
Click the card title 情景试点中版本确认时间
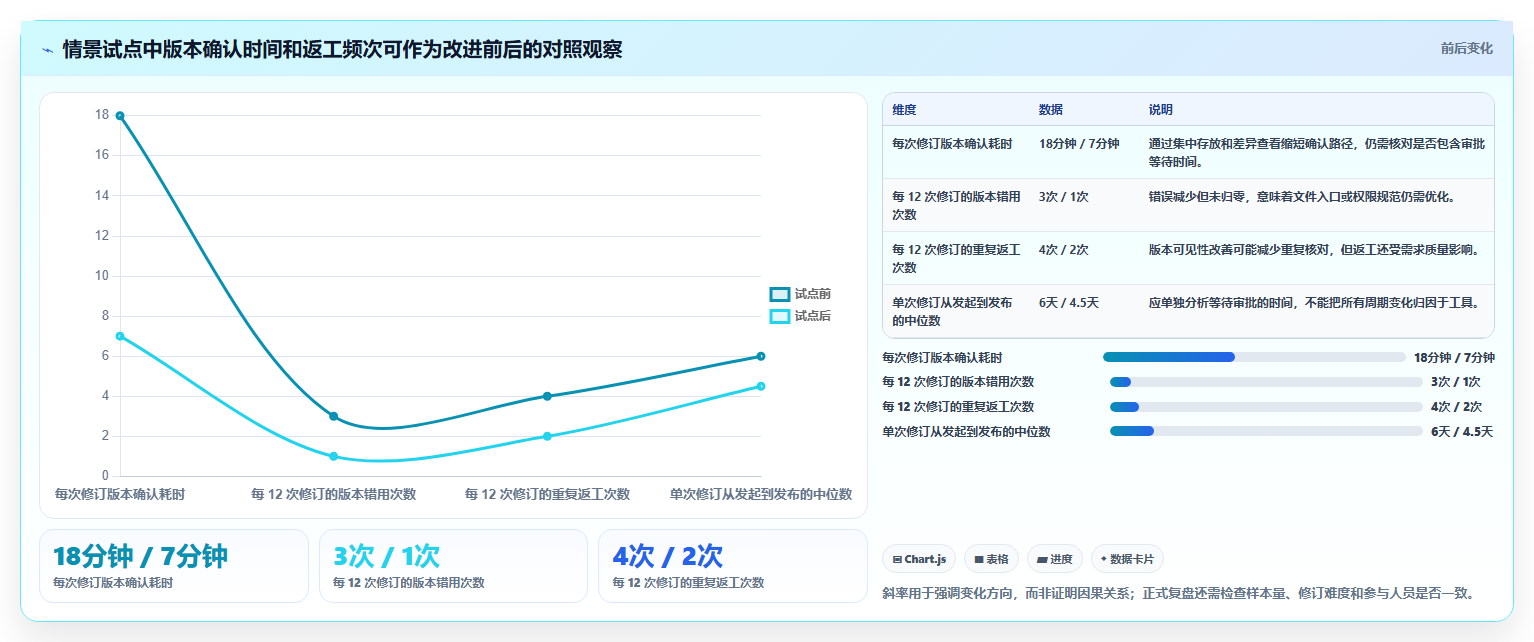click(342, 49)
